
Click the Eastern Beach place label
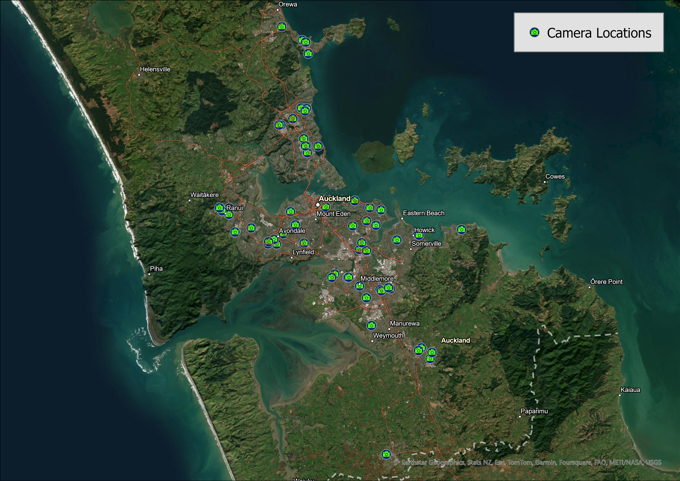point(423,213)
